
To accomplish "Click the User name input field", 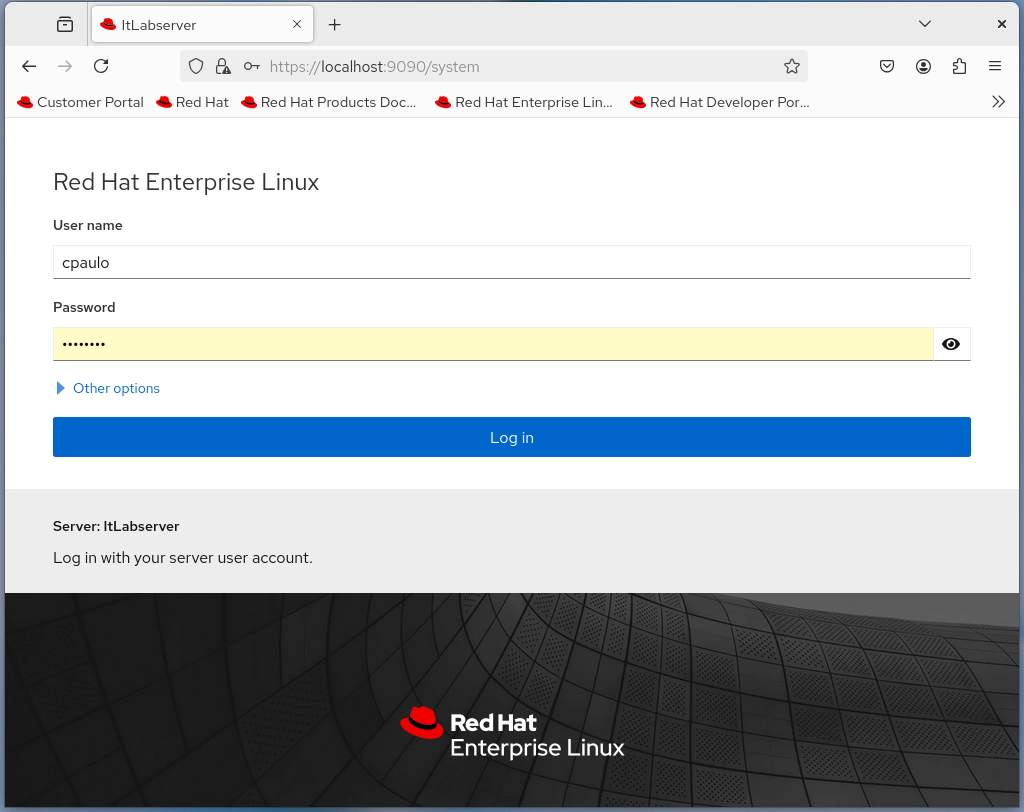I will [x=511, y=262].
